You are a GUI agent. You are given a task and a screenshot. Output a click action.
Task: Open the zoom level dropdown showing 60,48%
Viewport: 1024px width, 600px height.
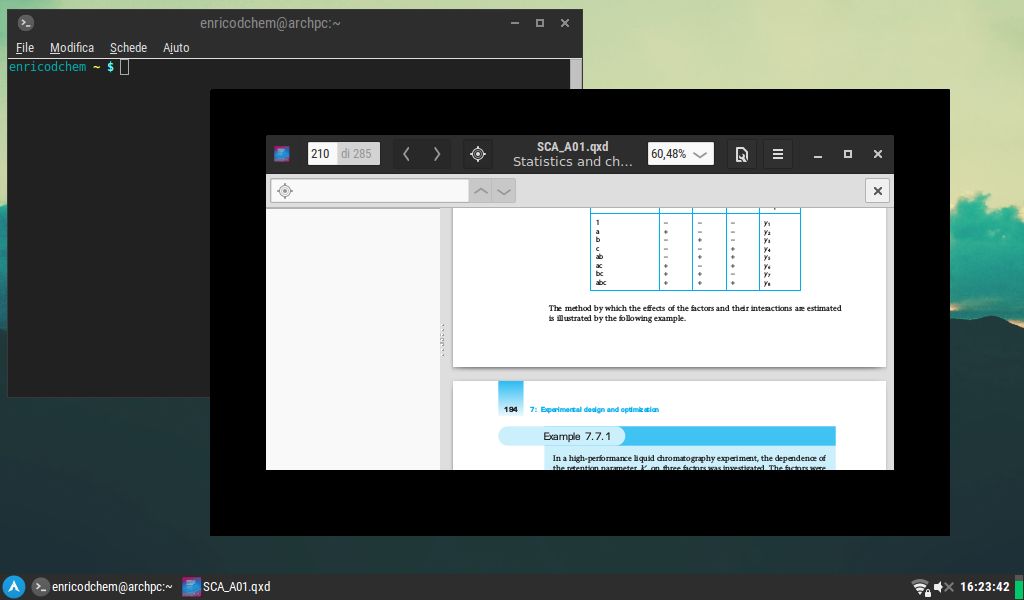click(x=680, y=153)
